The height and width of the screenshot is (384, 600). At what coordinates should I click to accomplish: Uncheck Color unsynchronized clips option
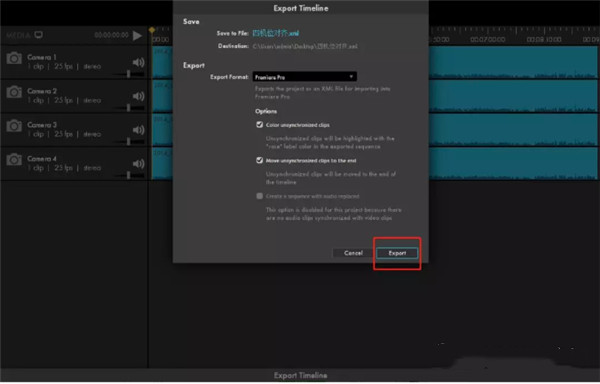(259, 125)
